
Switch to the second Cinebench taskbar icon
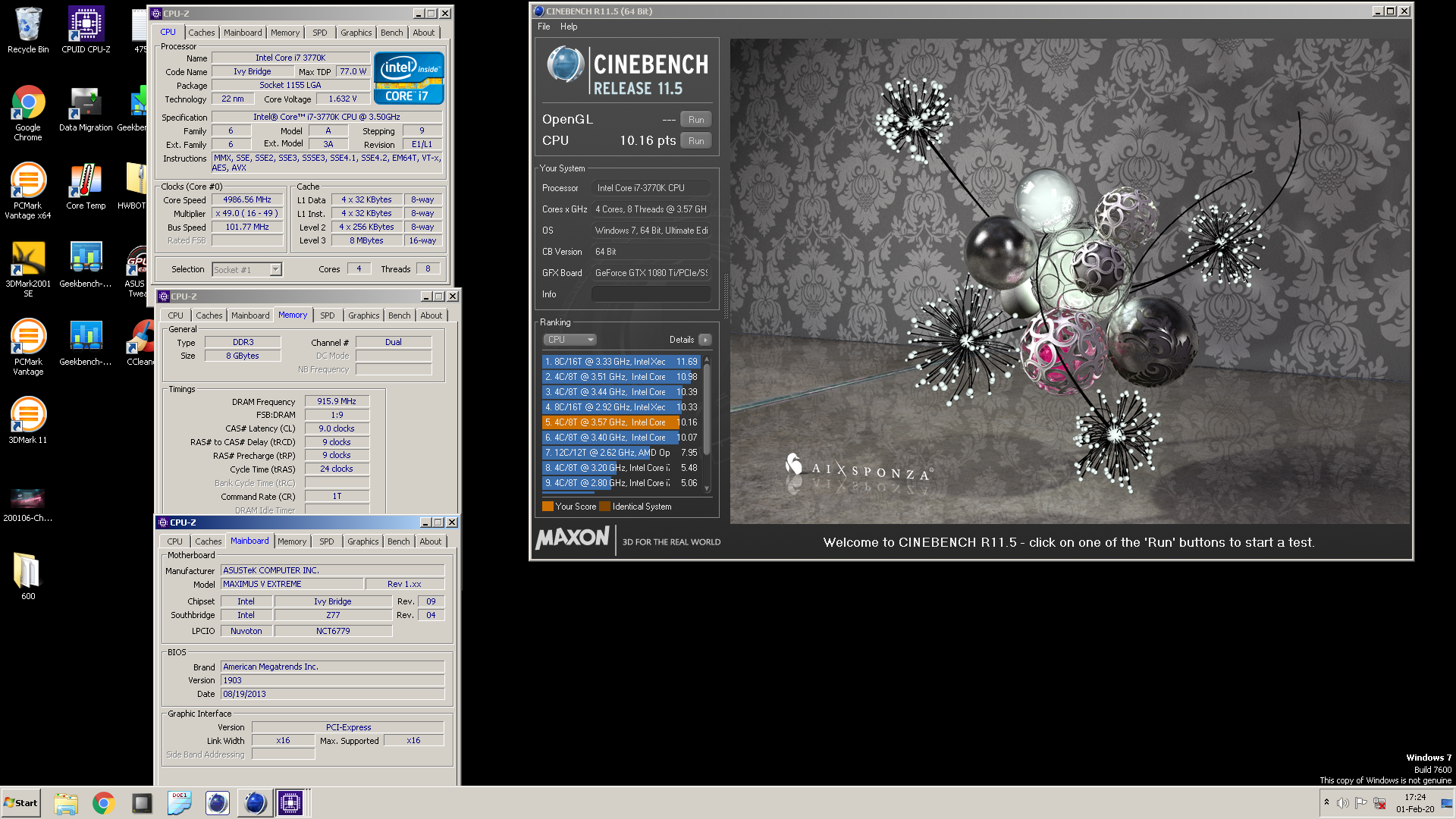tap(255, 803)
